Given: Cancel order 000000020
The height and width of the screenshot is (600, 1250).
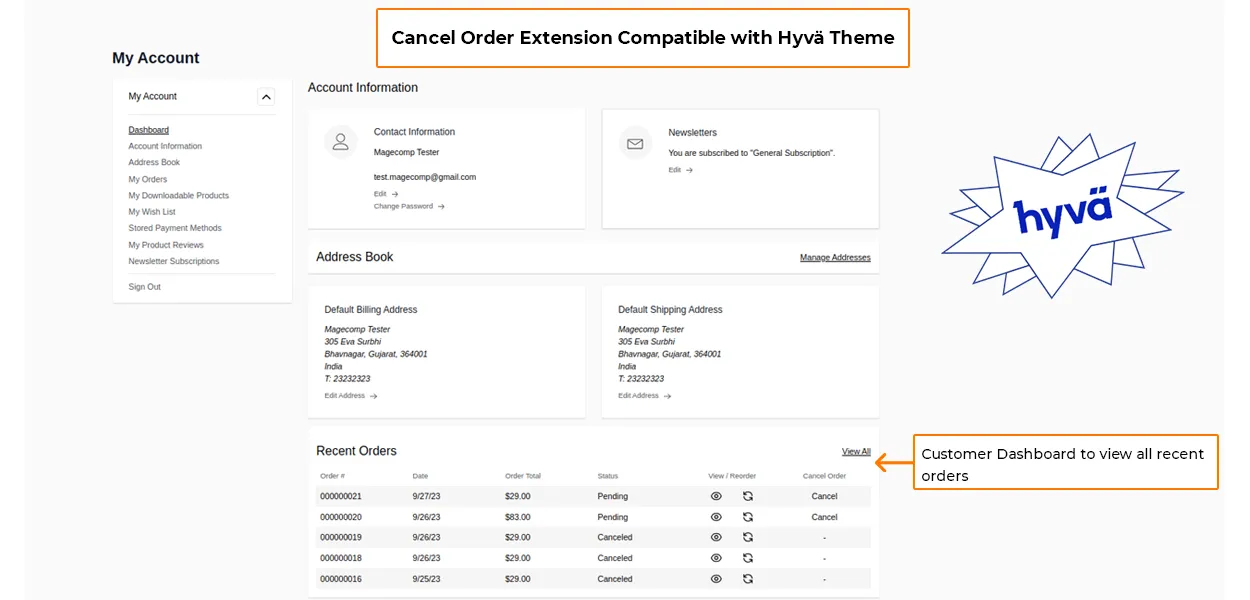Looking at the screenshot, I should [x=824, y=517].
